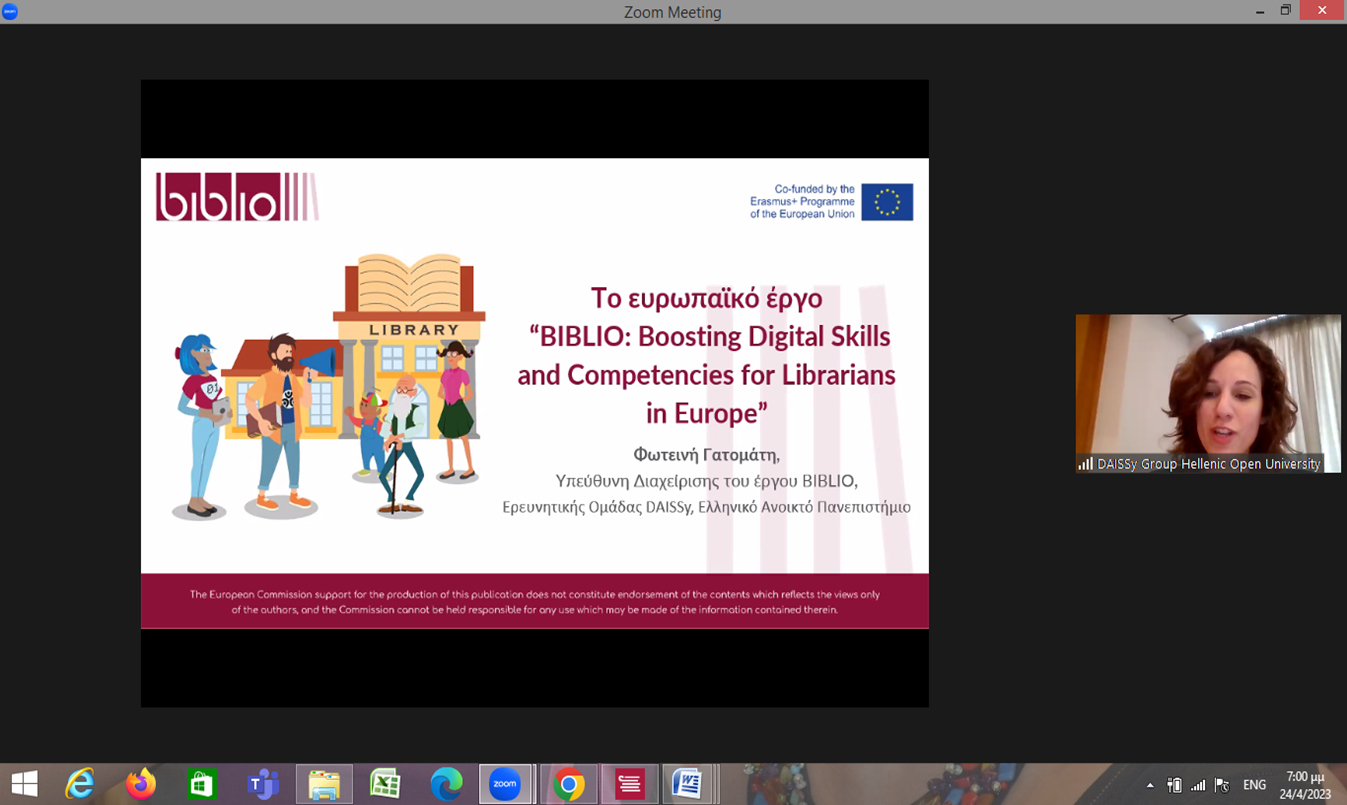Open Excel from the taskbar
The image size is (1347, 805).
click(x=385, y=784)
